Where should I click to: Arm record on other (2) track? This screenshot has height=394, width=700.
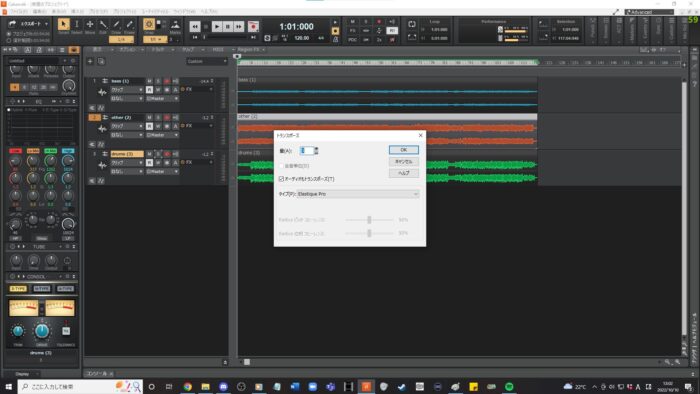click(167, 118)
